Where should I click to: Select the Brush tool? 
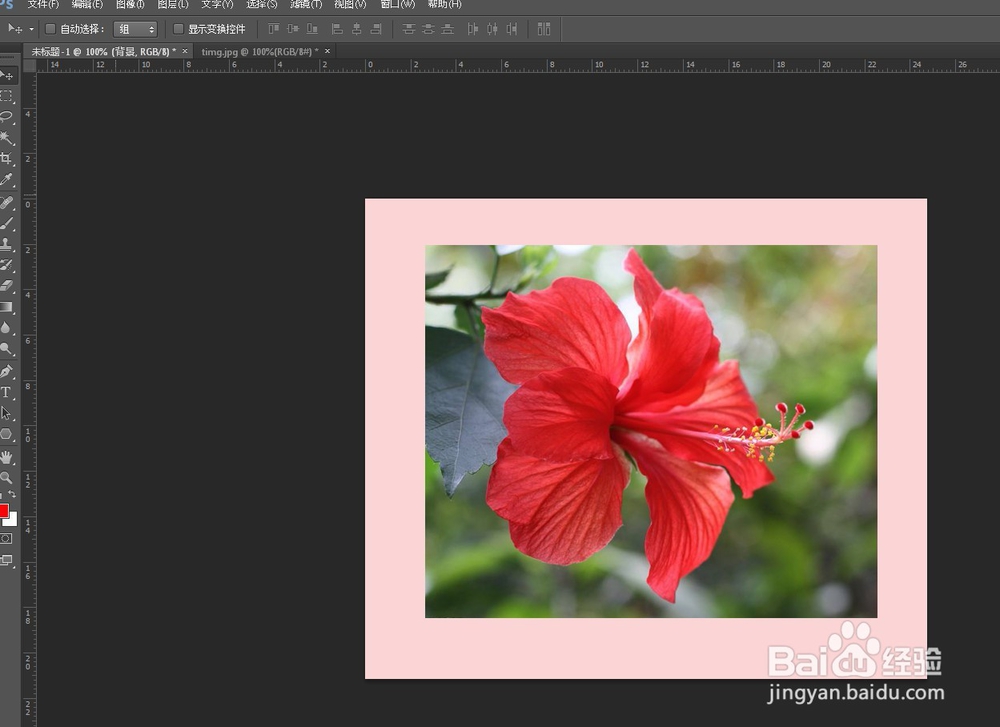[6, 223]
